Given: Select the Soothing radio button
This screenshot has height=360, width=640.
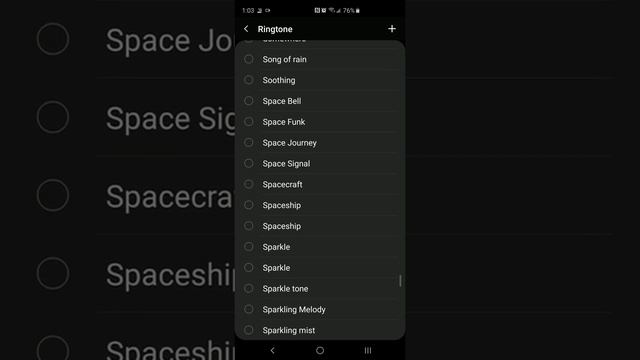Looking at the screenshot, I should pos(249,80).
